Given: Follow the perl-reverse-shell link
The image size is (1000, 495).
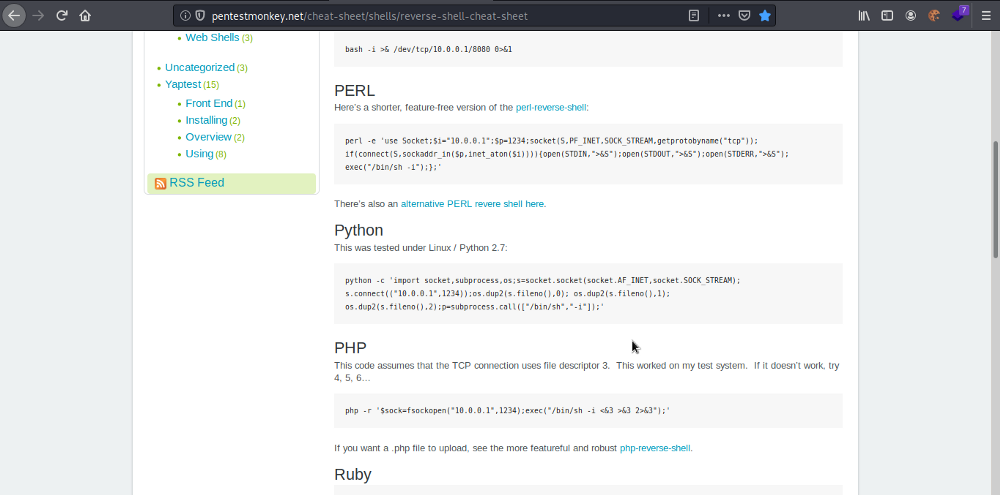Looking at the screenshot, I should [x=550, y=107].
